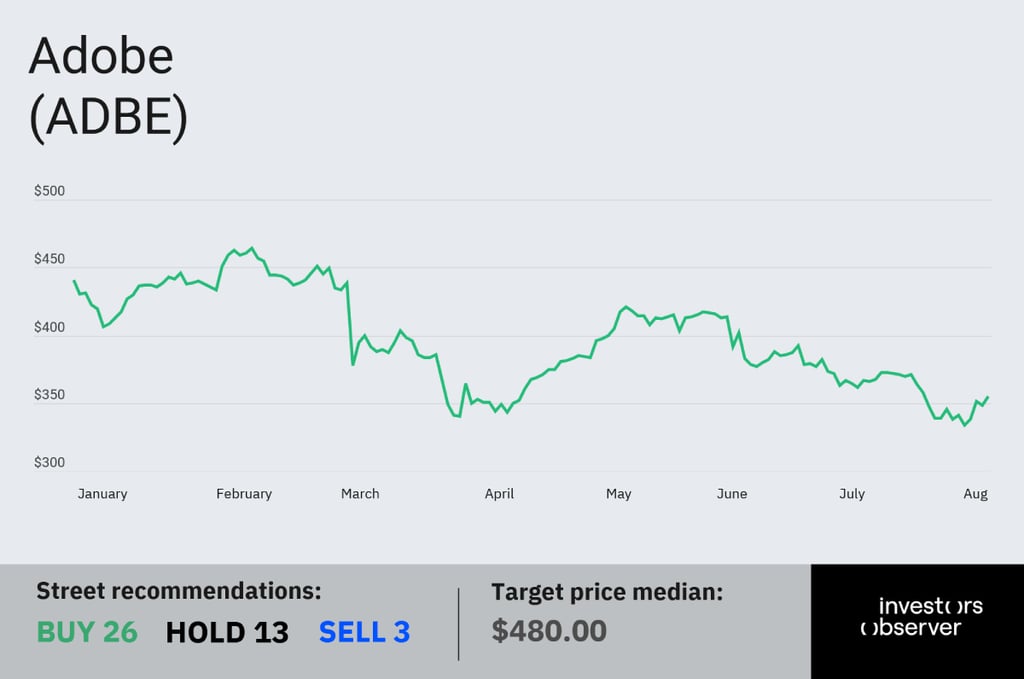This screenshot has height=679, width=1024.
Task: Click the February axis label
Action: 244,494
